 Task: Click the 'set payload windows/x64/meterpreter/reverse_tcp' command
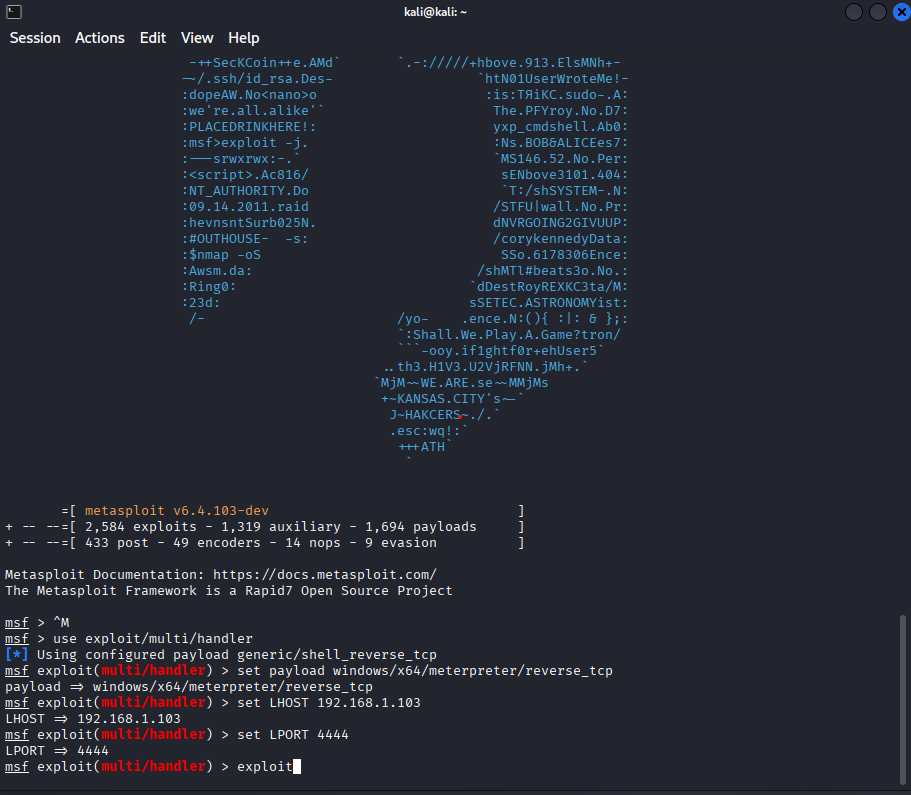point(425,671)
